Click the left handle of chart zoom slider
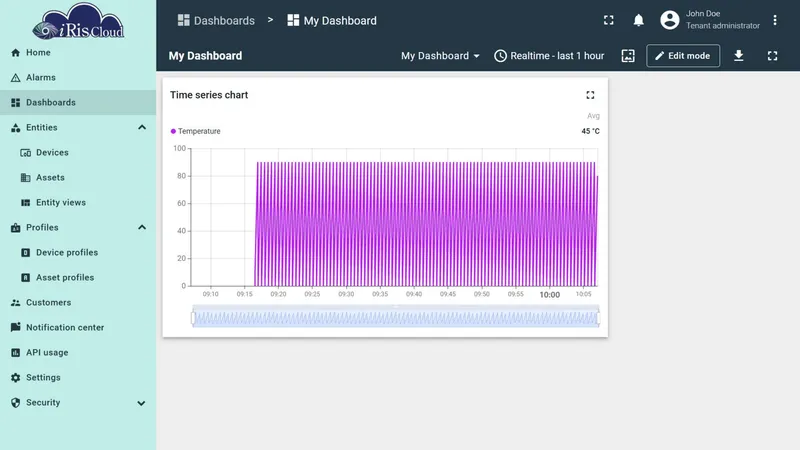 193,318
